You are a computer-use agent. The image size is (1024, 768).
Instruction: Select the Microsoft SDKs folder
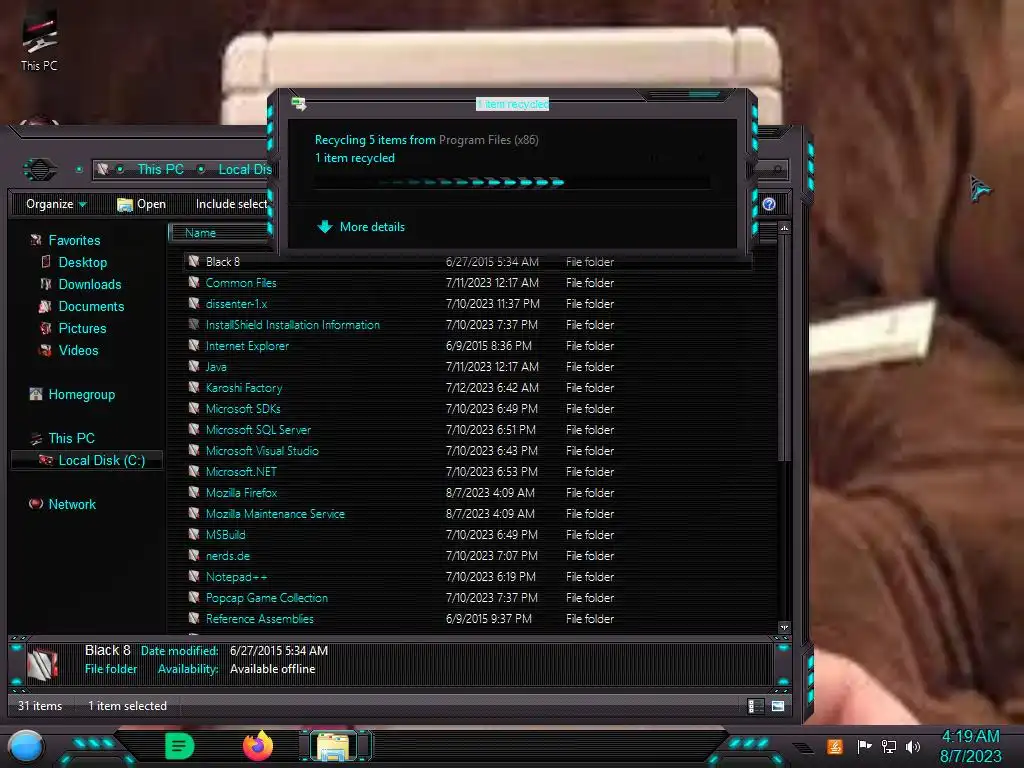click(243, 409)
